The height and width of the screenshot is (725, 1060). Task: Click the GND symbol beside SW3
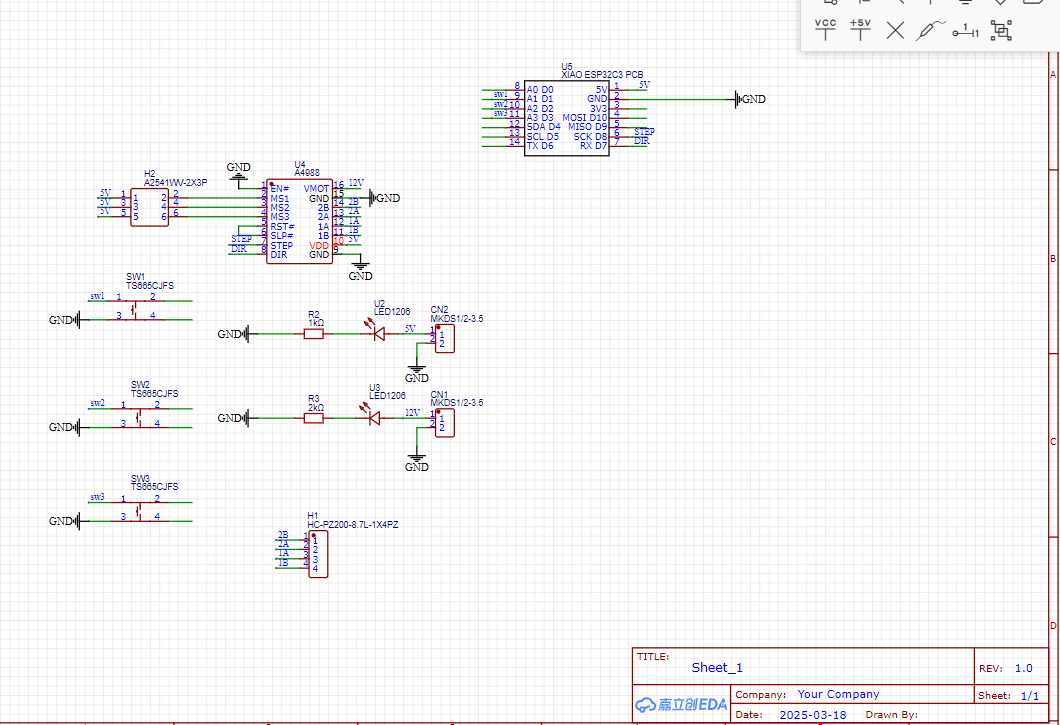pos(64,521)
